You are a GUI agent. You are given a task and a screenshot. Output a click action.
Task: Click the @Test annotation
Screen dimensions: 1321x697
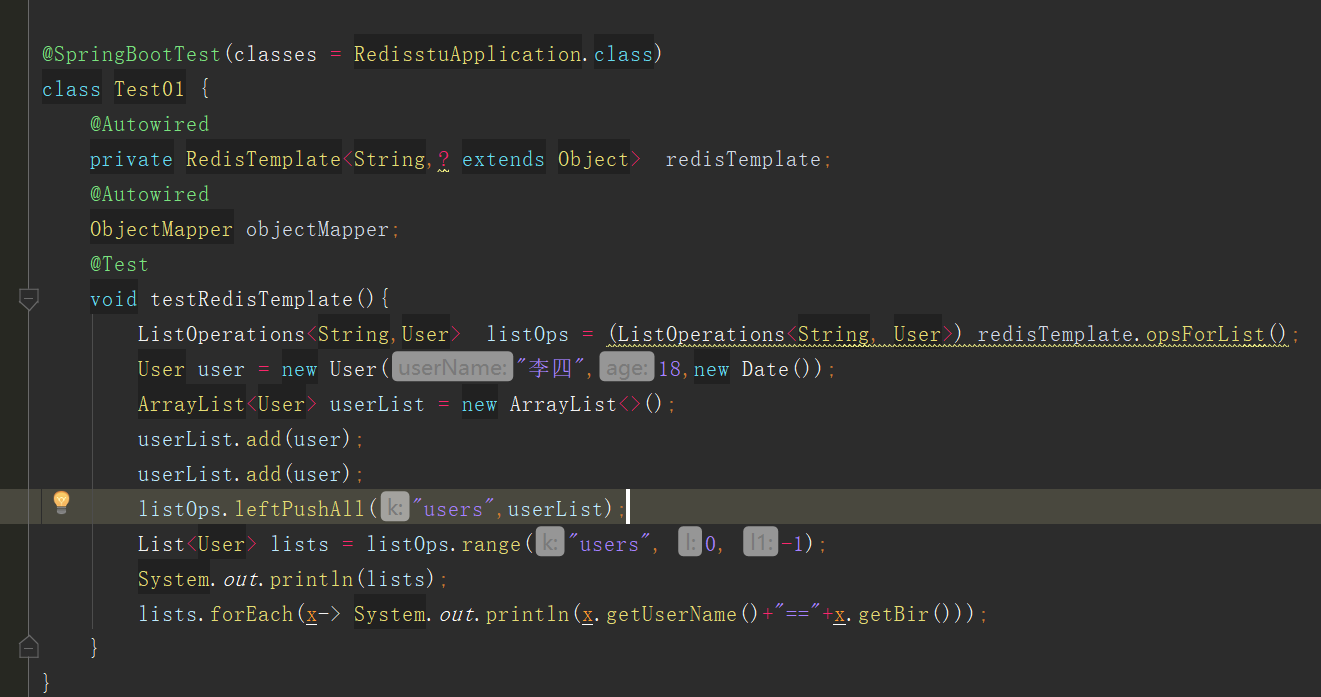[119, 263]
